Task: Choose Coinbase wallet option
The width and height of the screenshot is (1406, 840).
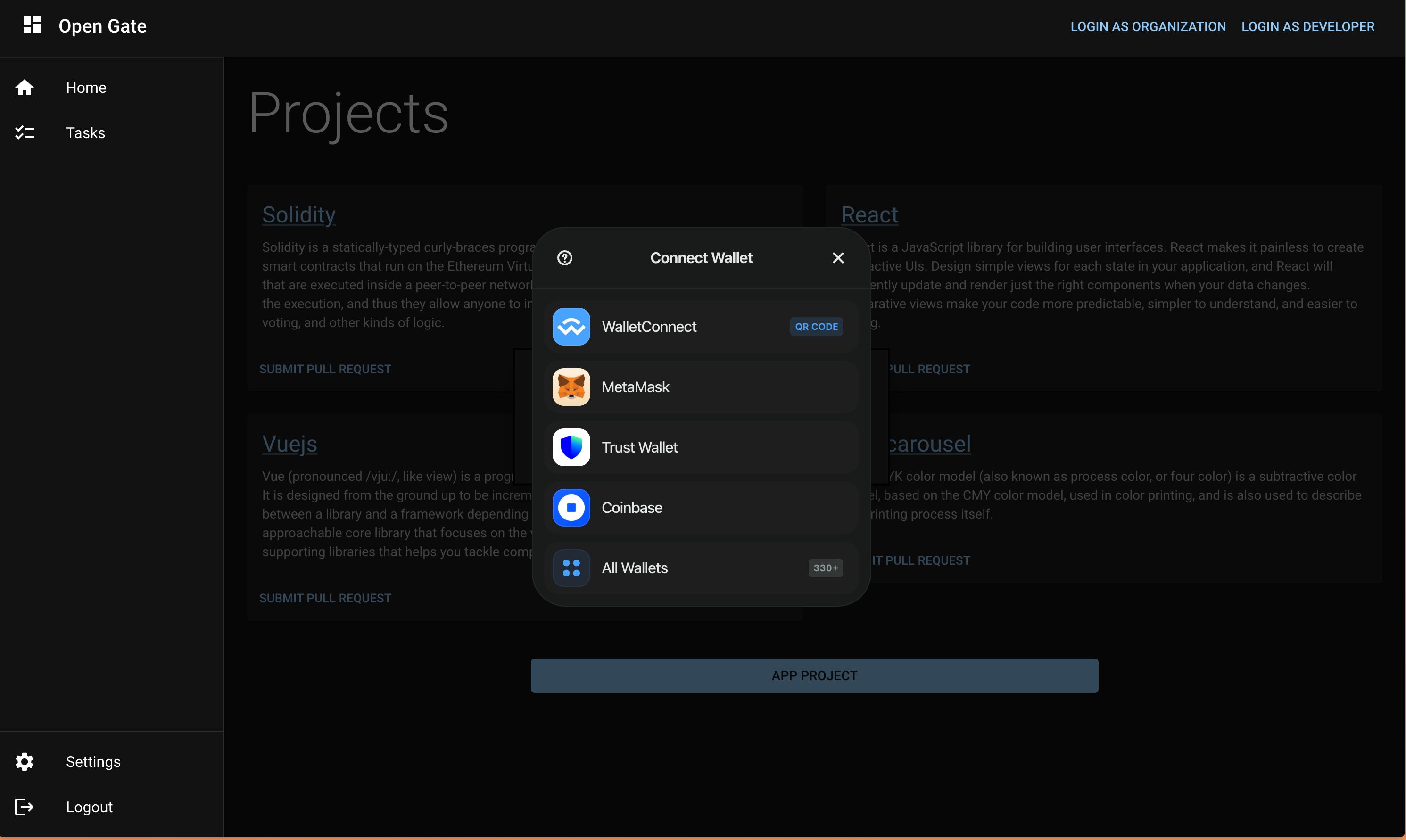Action: 701,508
